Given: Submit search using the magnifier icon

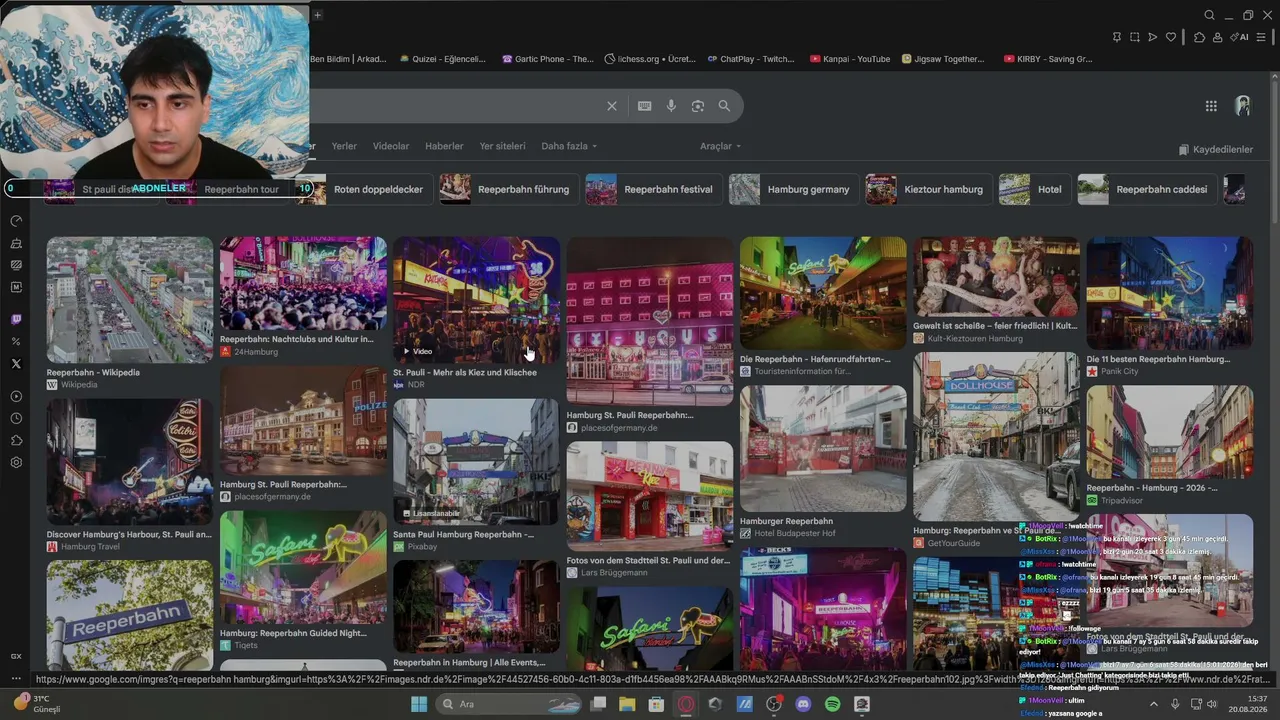Looking at the screenshot, I should coord(724,106).
